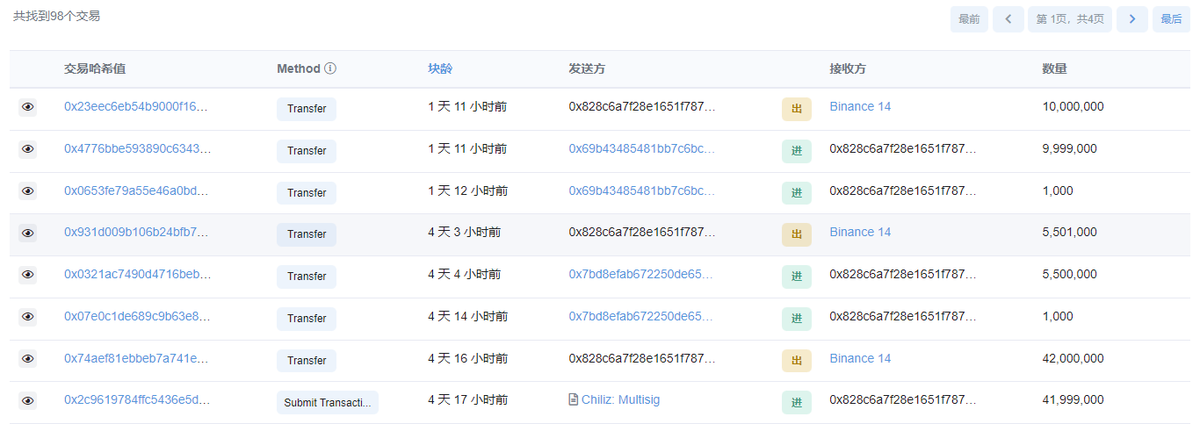Click the 进 badge in 9,999,000 row
1200x424 pixels.
(796, 150)
